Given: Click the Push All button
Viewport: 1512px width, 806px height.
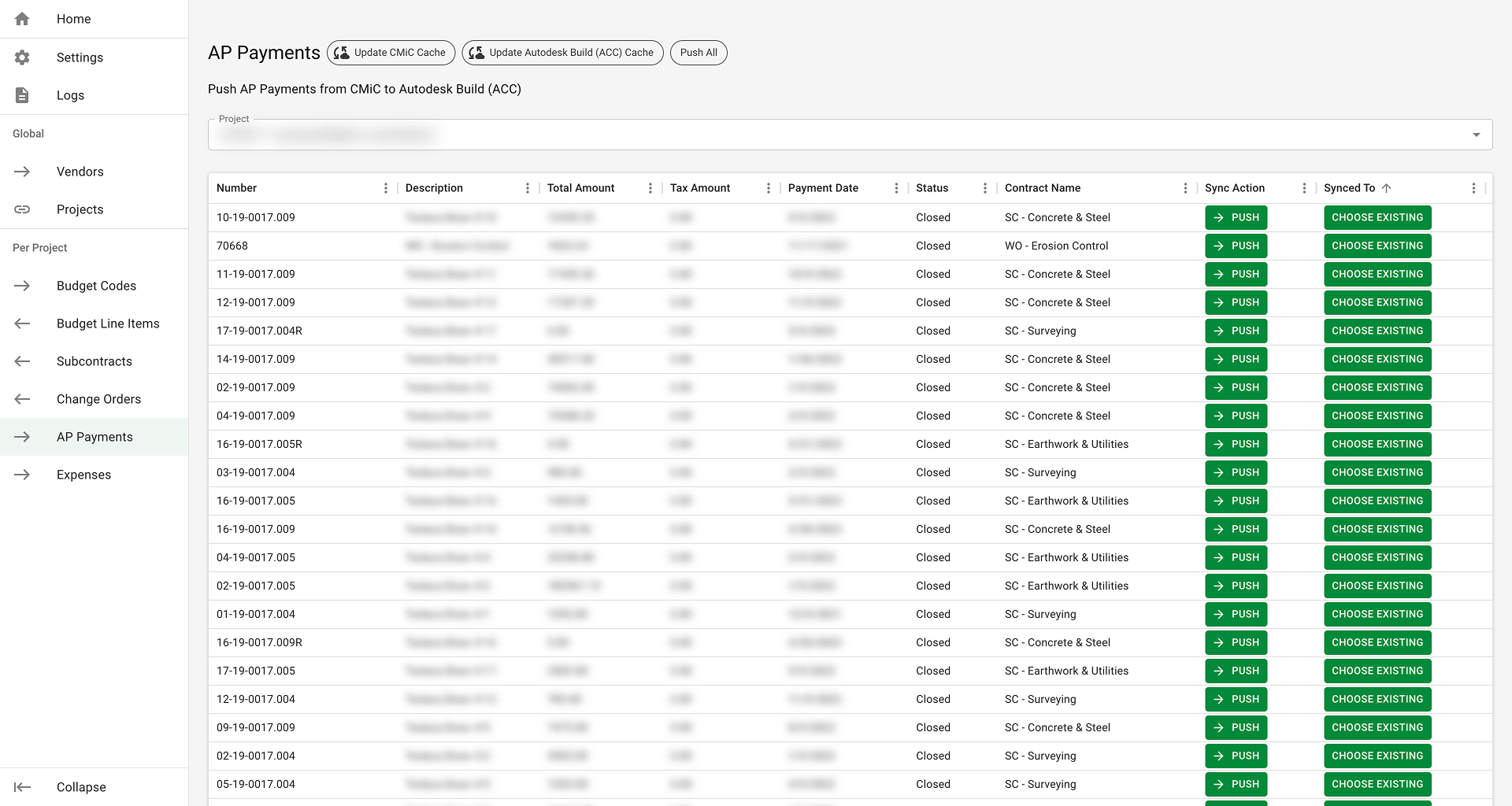Looking at the screenshot, I should point(698,53).
